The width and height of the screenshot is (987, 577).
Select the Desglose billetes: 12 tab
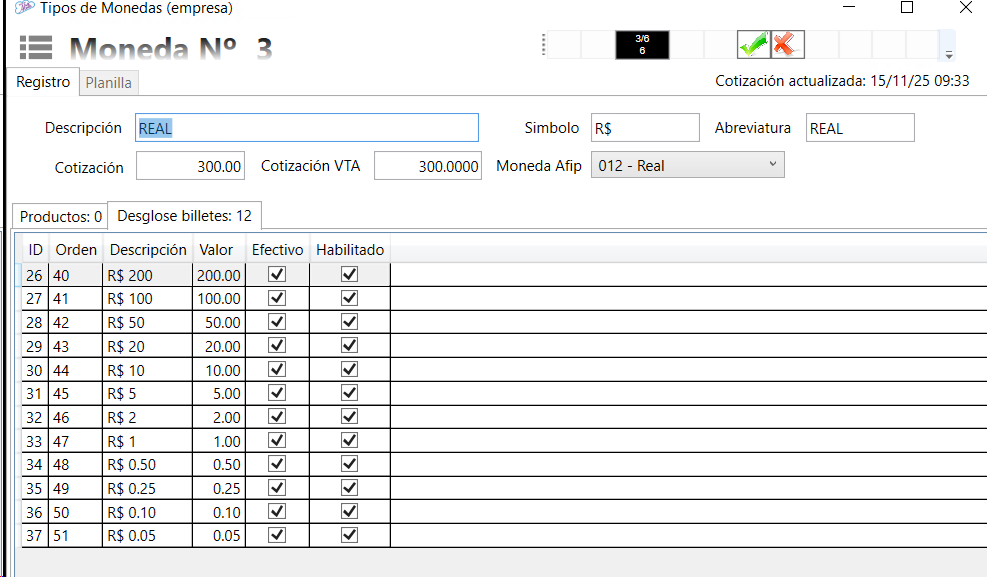pos(184,216)
